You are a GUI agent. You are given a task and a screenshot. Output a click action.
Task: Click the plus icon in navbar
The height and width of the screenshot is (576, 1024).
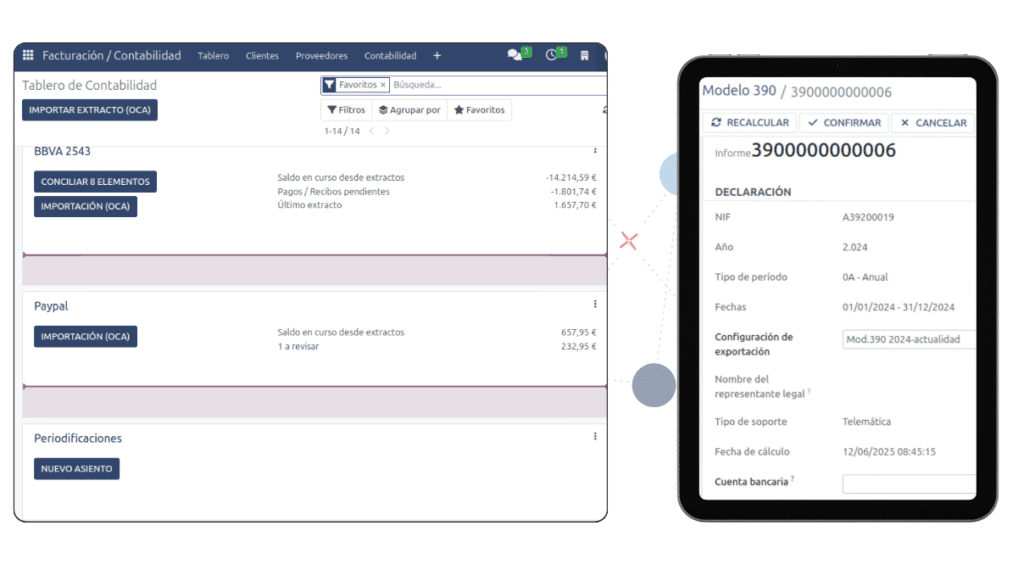pyautogui.click(x=437, y=56)
